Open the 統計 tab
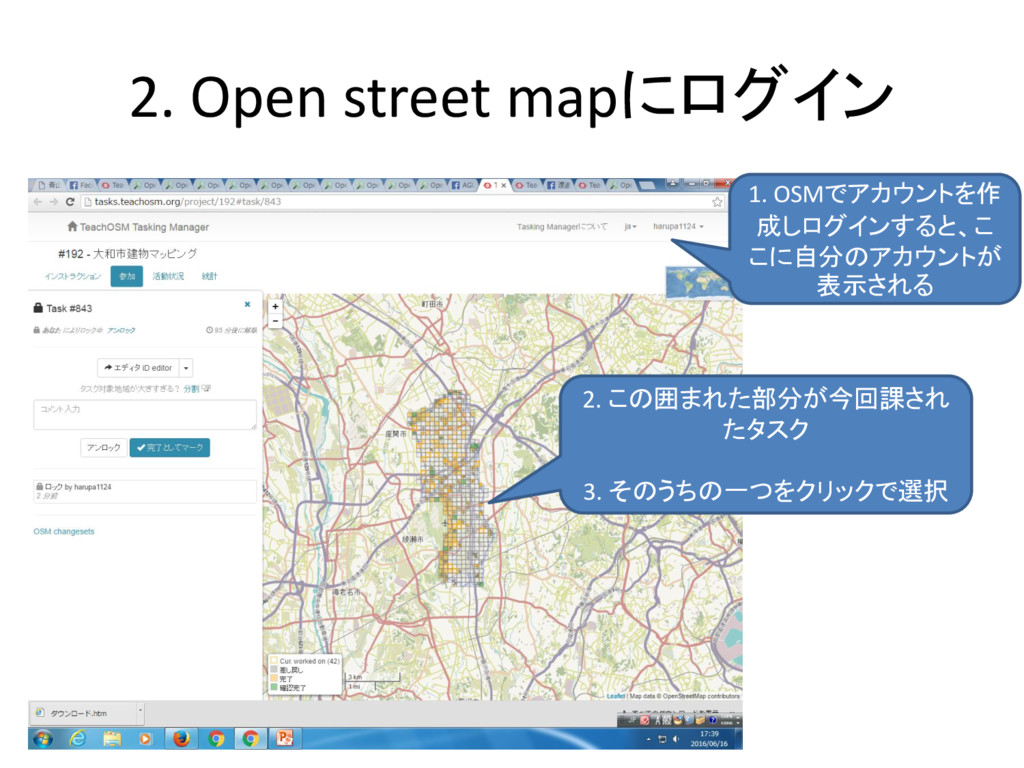This screenshot has width=1024, height=768. 209,276
